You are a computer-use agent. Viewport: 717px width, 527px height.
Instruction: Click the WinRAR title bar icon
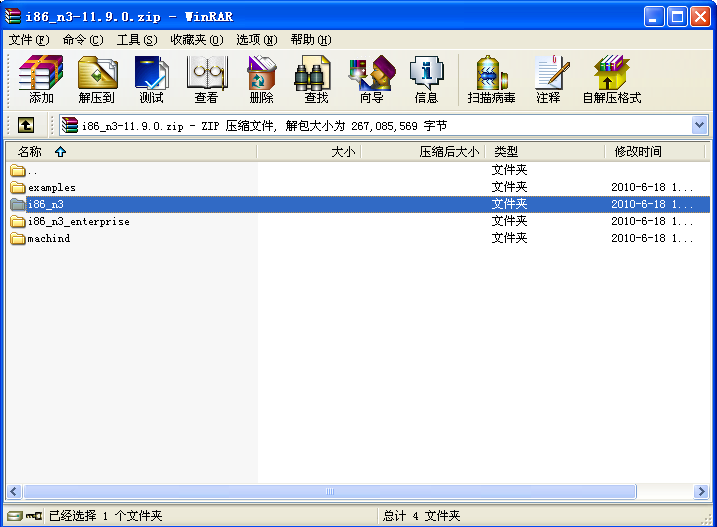(x=13, y=16)
